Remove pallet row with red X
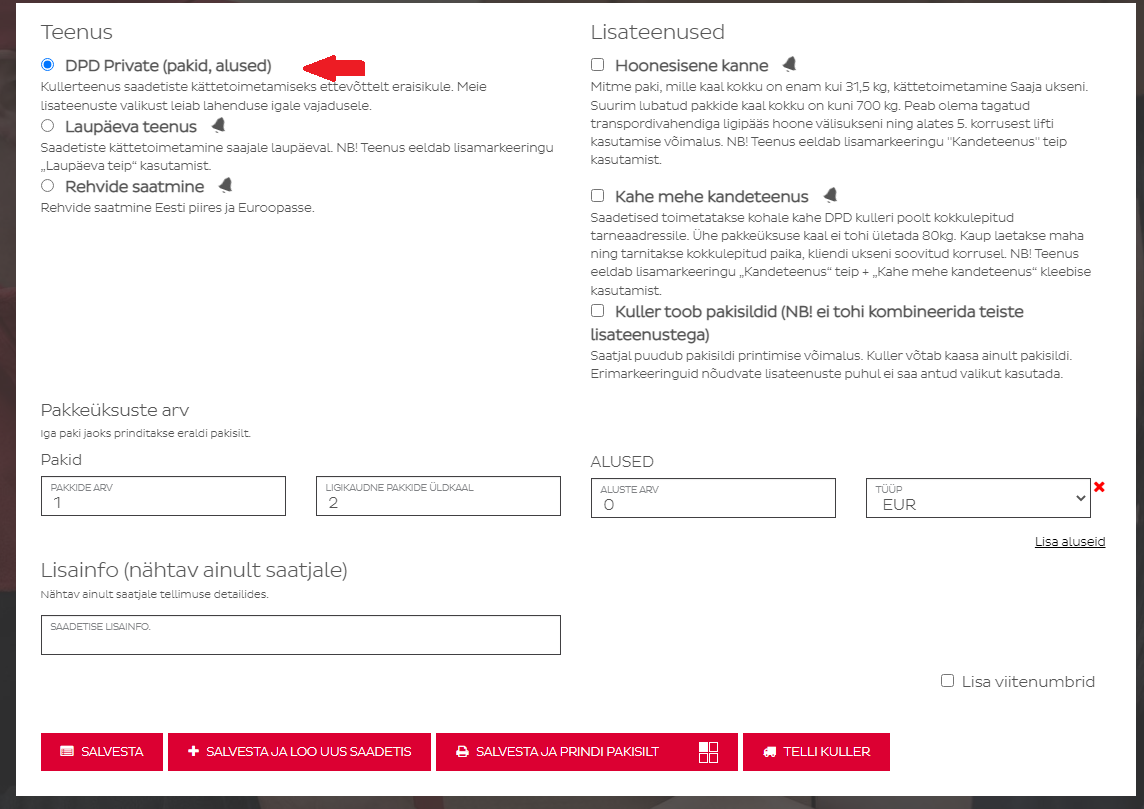Screen dimensions: 1144x809 (x=1099, y=487)
